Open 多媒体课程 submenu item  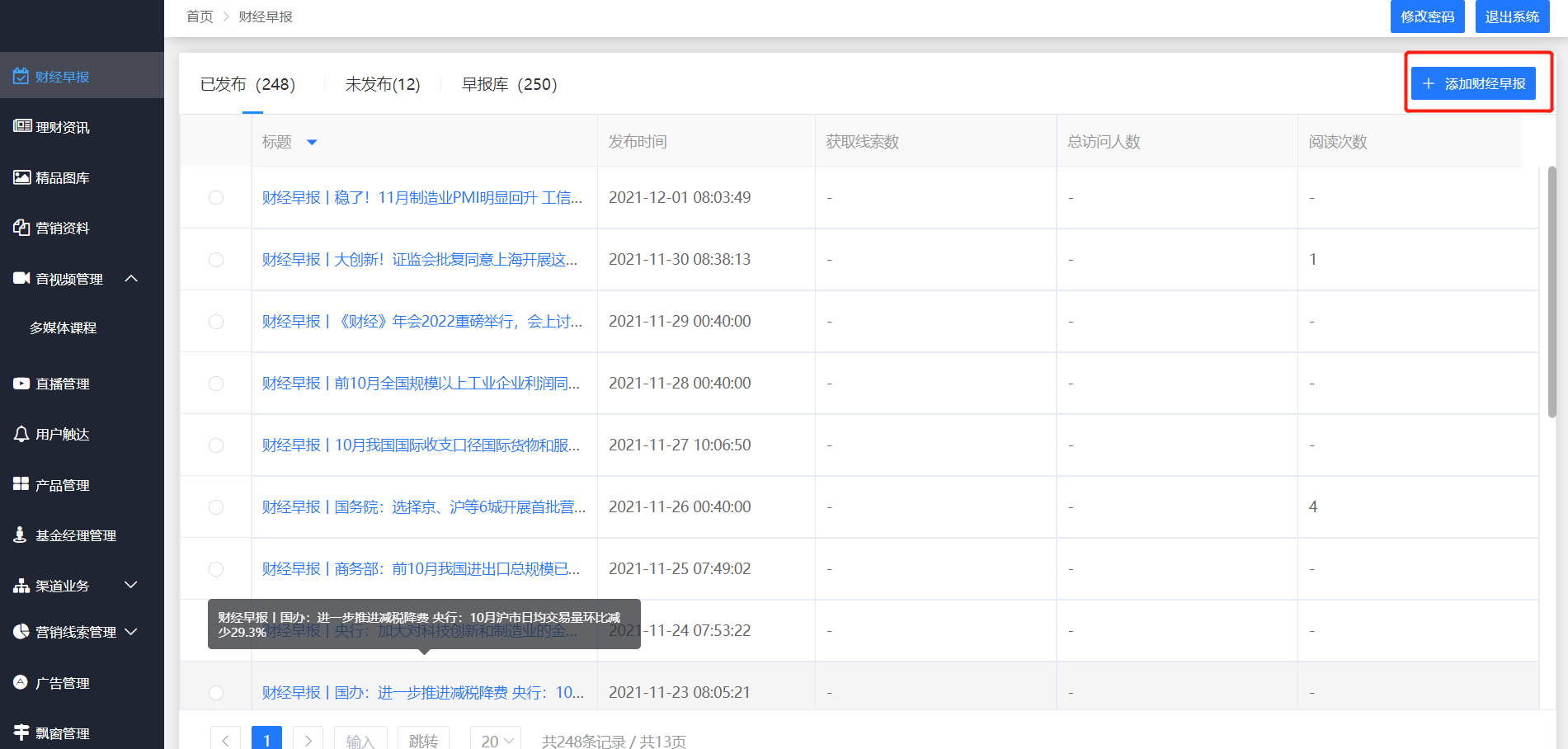click(64, 327)
